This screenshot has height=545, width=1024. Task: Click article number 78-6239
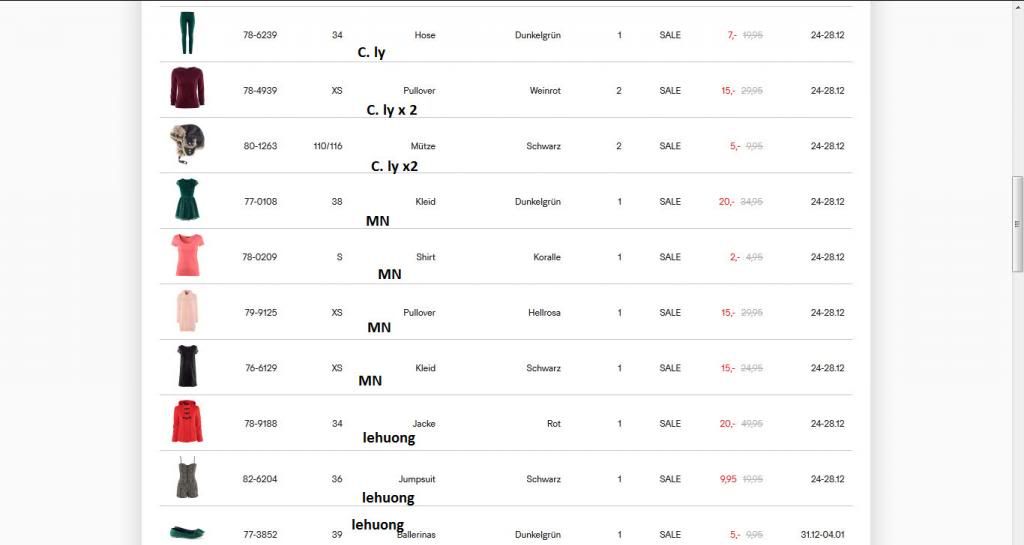pyautogui.click(x=260, y=35)
